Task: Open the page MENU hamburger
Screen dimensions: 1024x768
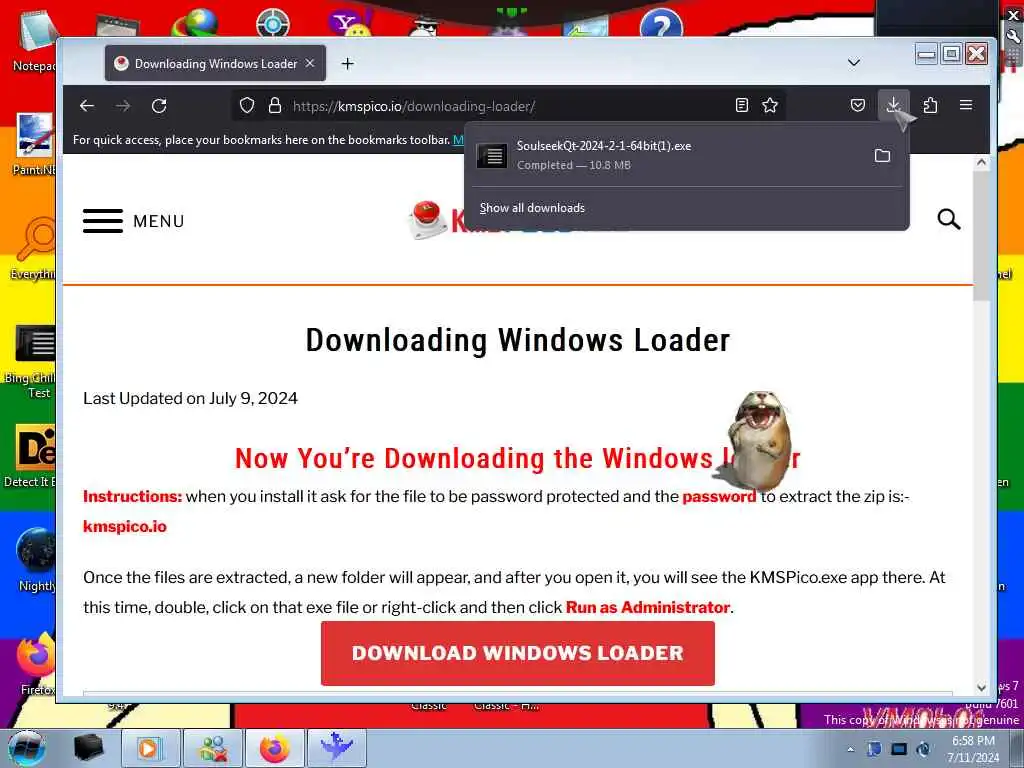Action: coord(133,221)
